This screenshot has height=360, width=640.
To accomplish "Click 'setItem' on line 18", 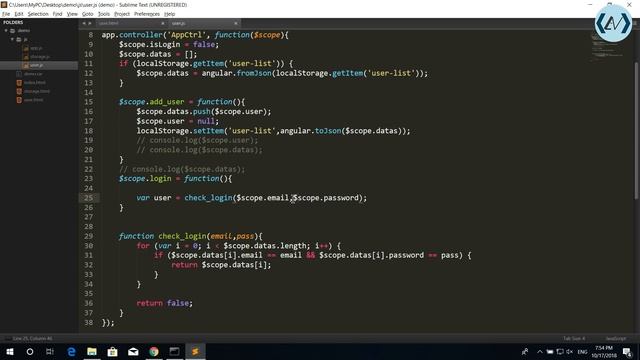I will pos(209,131).
